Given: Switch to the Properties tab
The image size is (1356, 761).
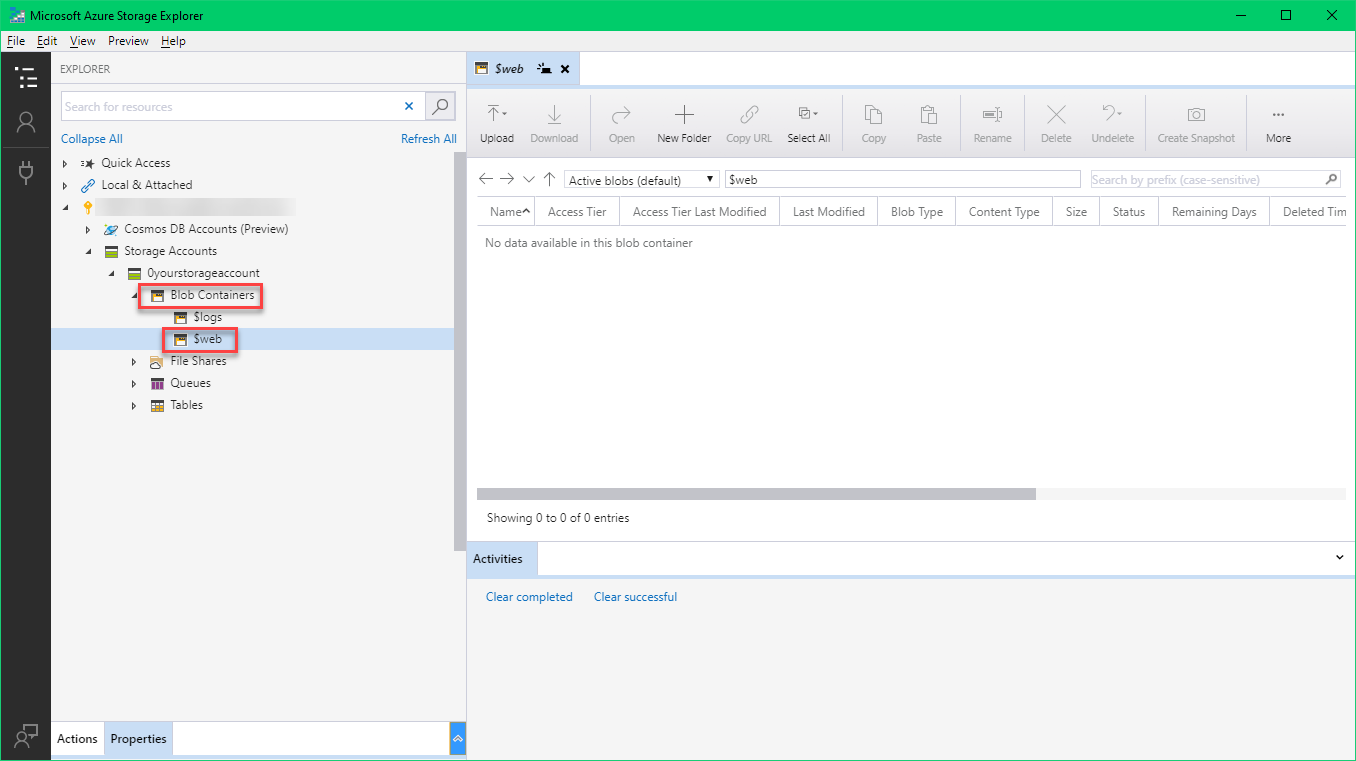Looking at the screenshot, I should click(x=138, y=738).
